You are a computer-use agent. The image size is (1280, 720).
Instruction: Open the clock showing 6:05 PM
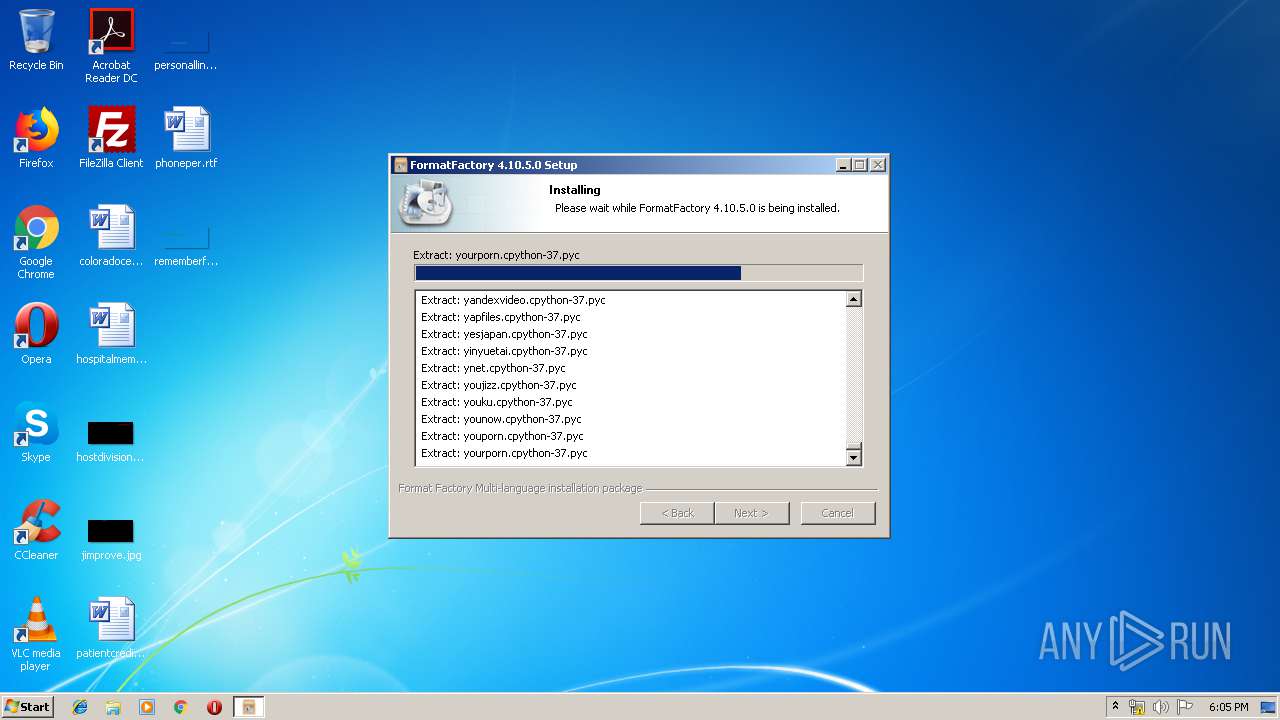pyautogui.click(x=1228, y=707)
